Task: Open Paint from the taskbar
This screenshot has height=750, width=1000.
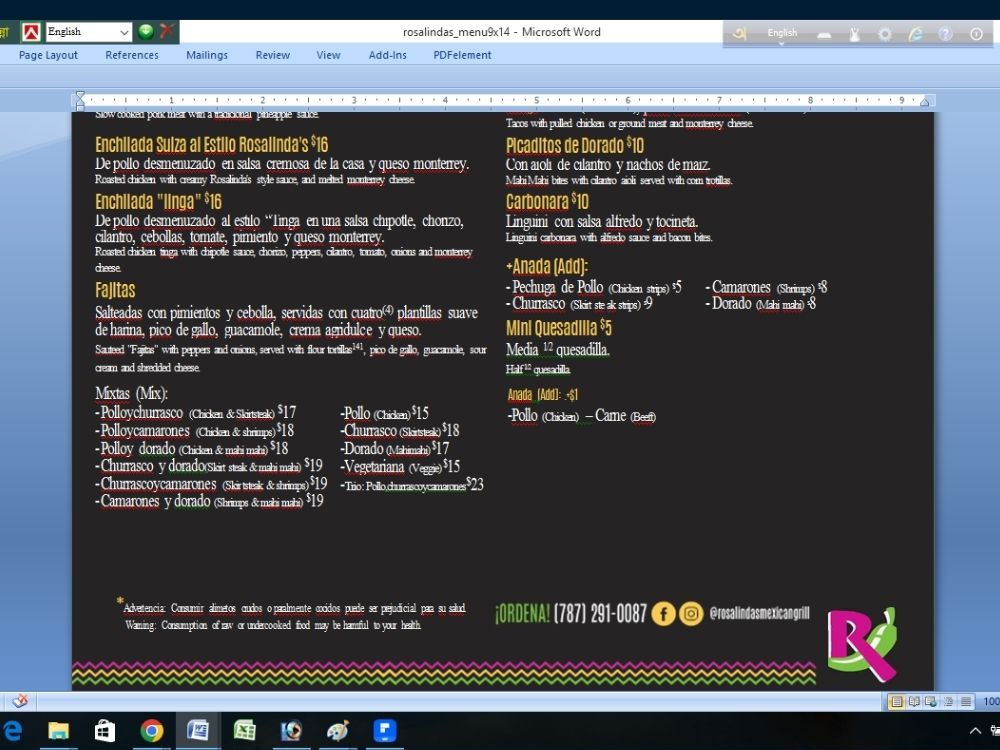Action: tap(338, 730)
